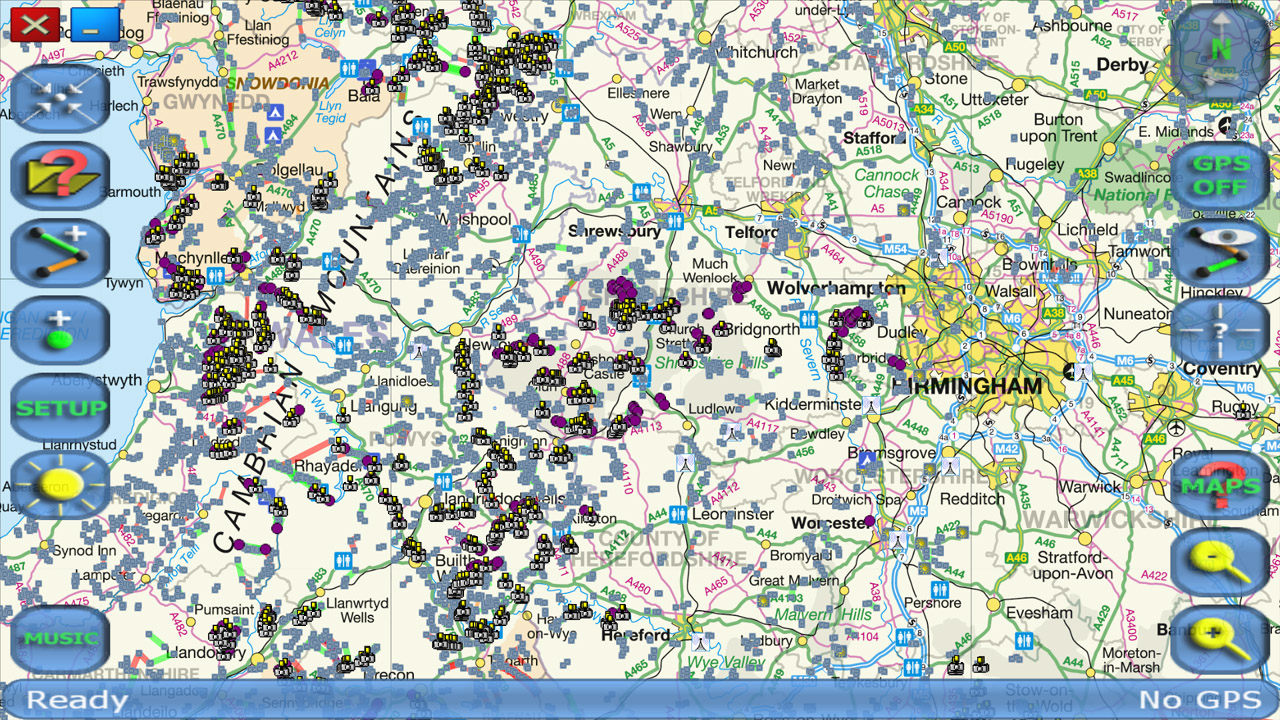The image size is (1280, 720).
Task: Click the Leominster town label
Action: click(733, 514)
